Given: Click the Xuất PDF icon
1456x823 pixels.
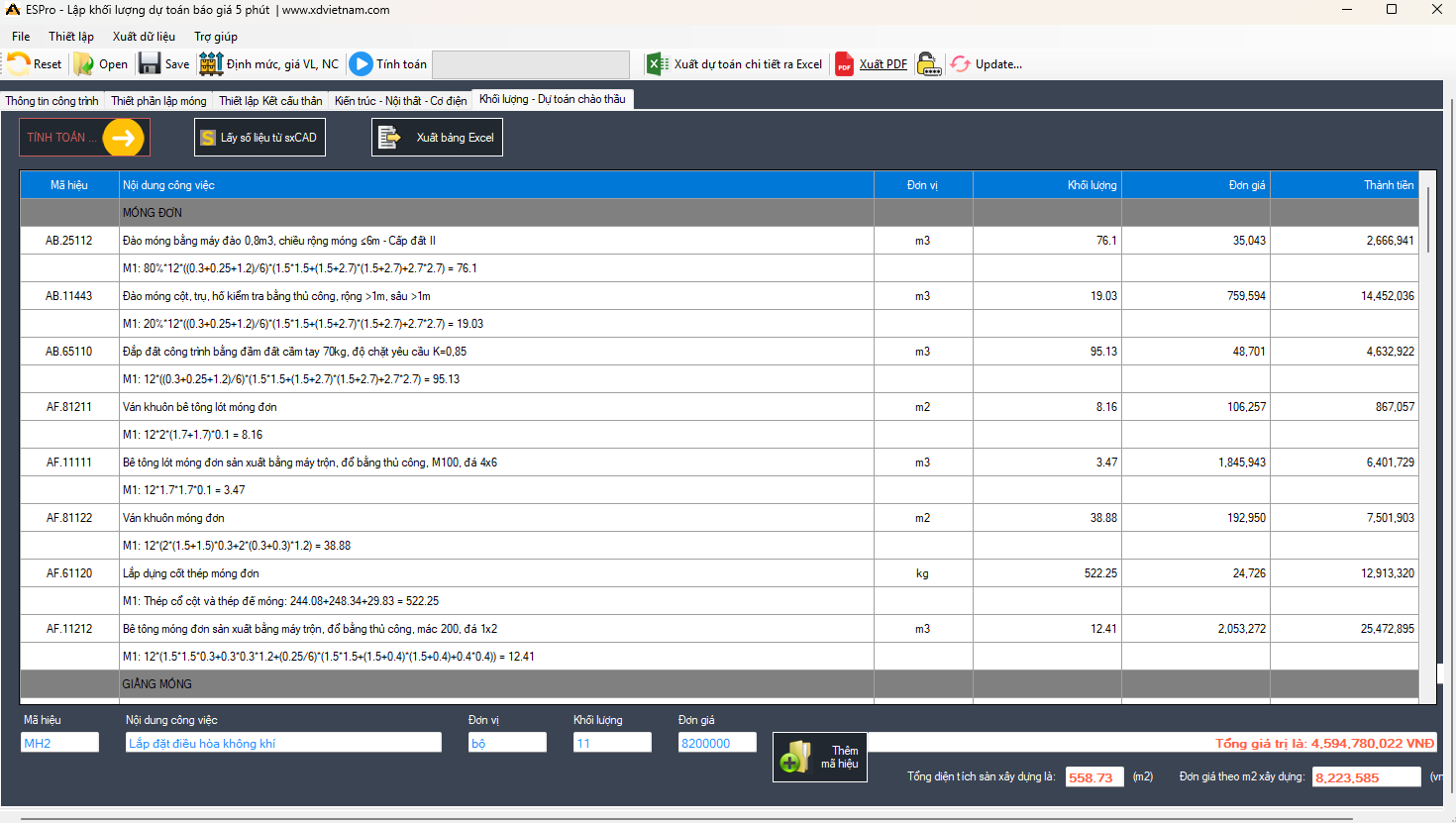Looking at the screenshot, I should (x=844, y=64).
